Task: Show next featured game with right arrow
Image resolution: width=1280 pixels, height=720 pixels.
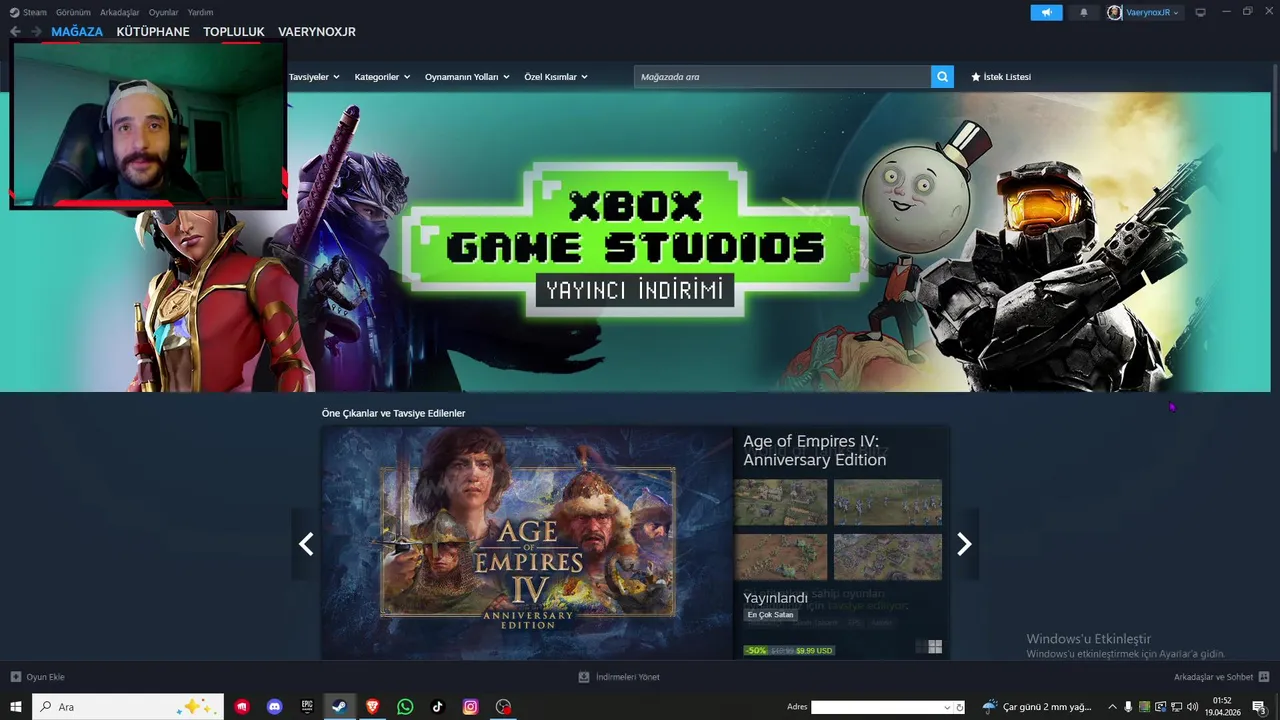Action: tap(964, 544)
